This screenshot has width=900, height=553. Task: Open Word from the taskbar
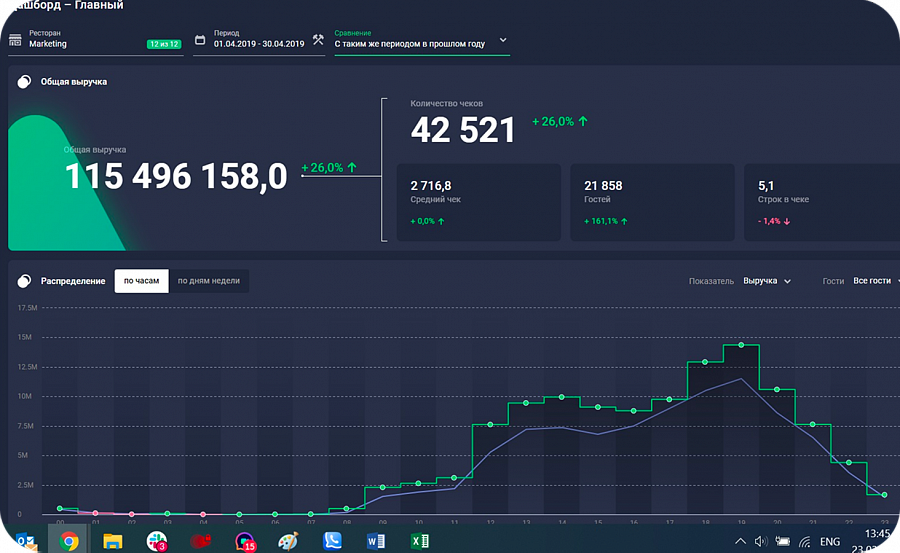[376, 541]
